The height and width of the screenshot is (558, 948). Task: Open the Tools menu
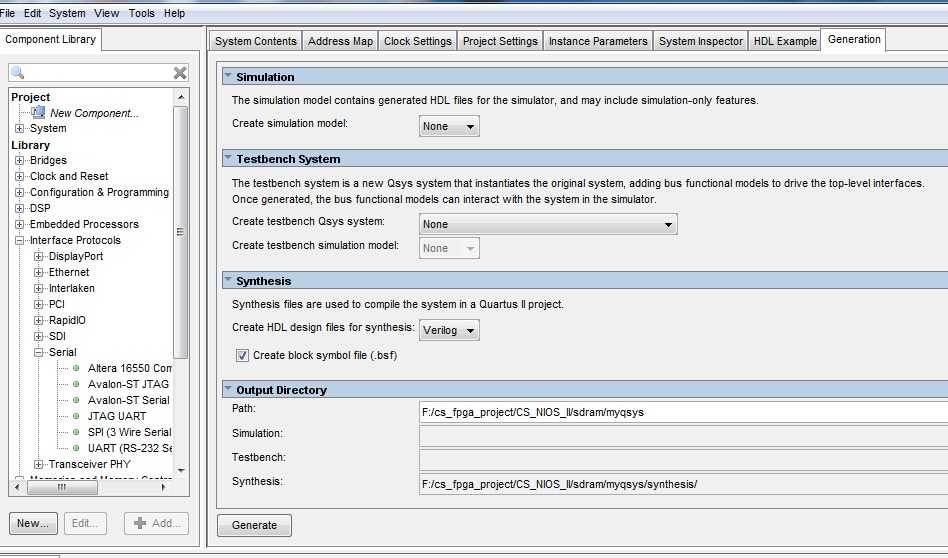pos(141,13)
